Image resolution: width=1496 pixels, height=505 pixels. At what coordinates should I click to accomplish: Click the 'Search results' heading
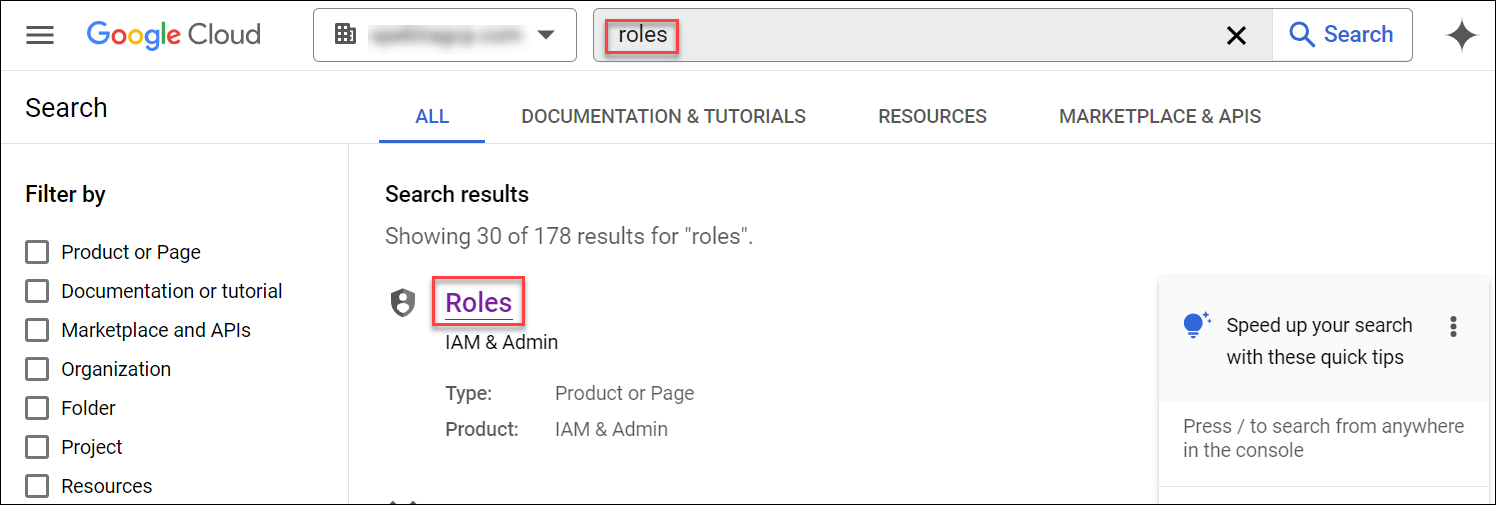pyautogui.click(x=457, y=194)
